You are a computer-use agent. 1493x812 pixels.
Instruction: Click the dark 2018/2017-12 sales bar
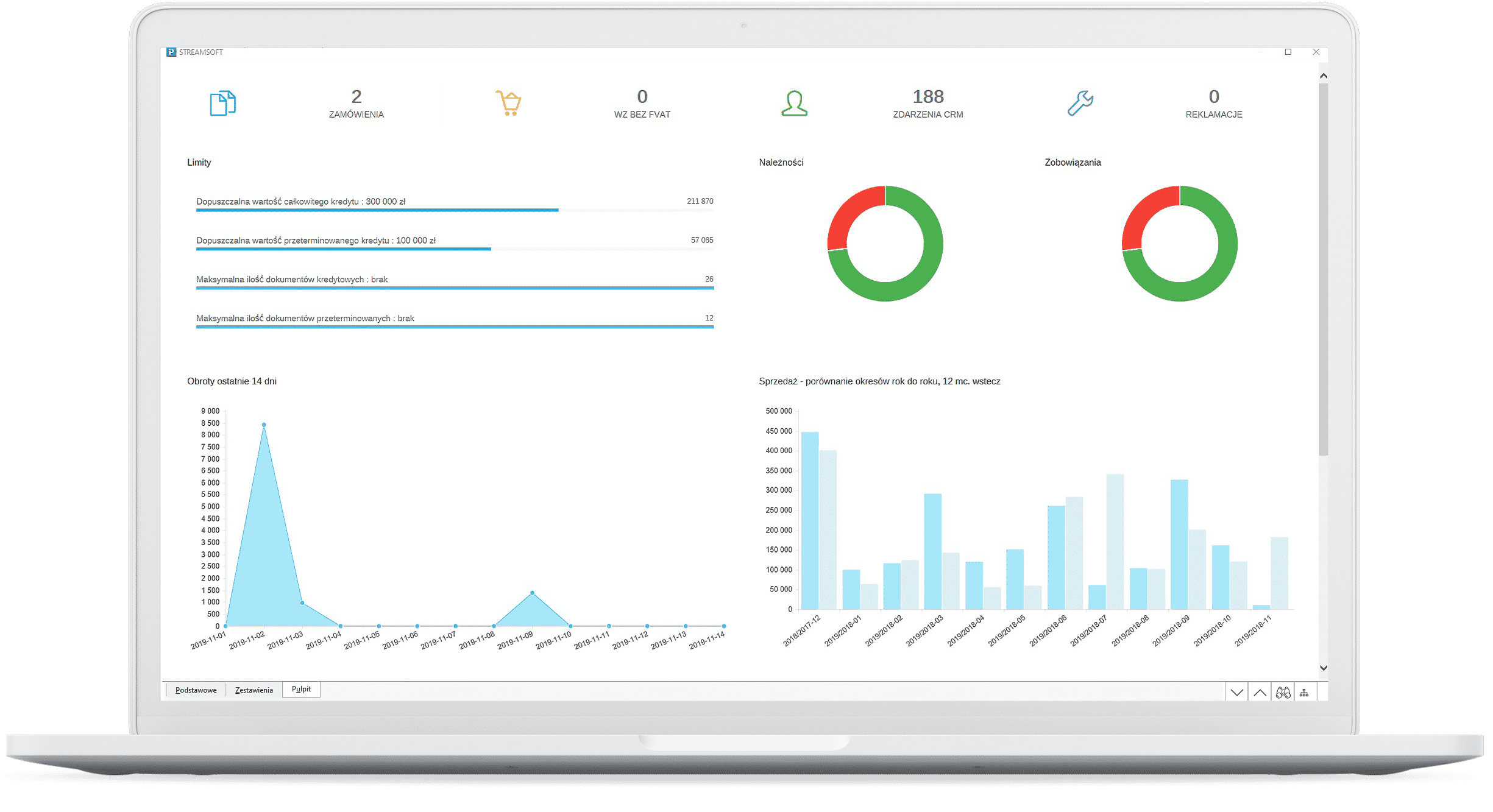point(810,521)
